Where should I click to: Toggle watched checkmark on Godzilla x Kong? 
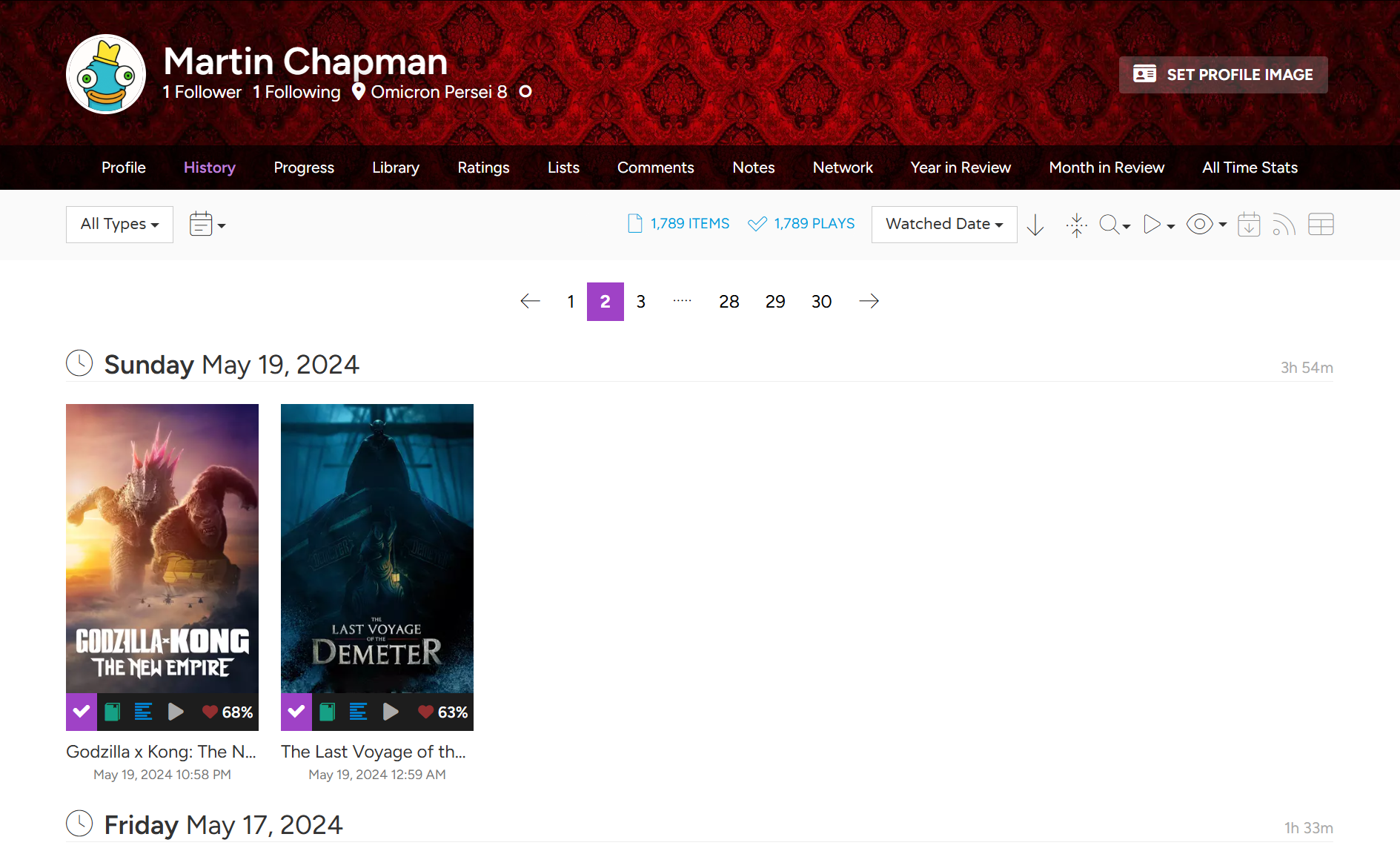coord(82,712)
